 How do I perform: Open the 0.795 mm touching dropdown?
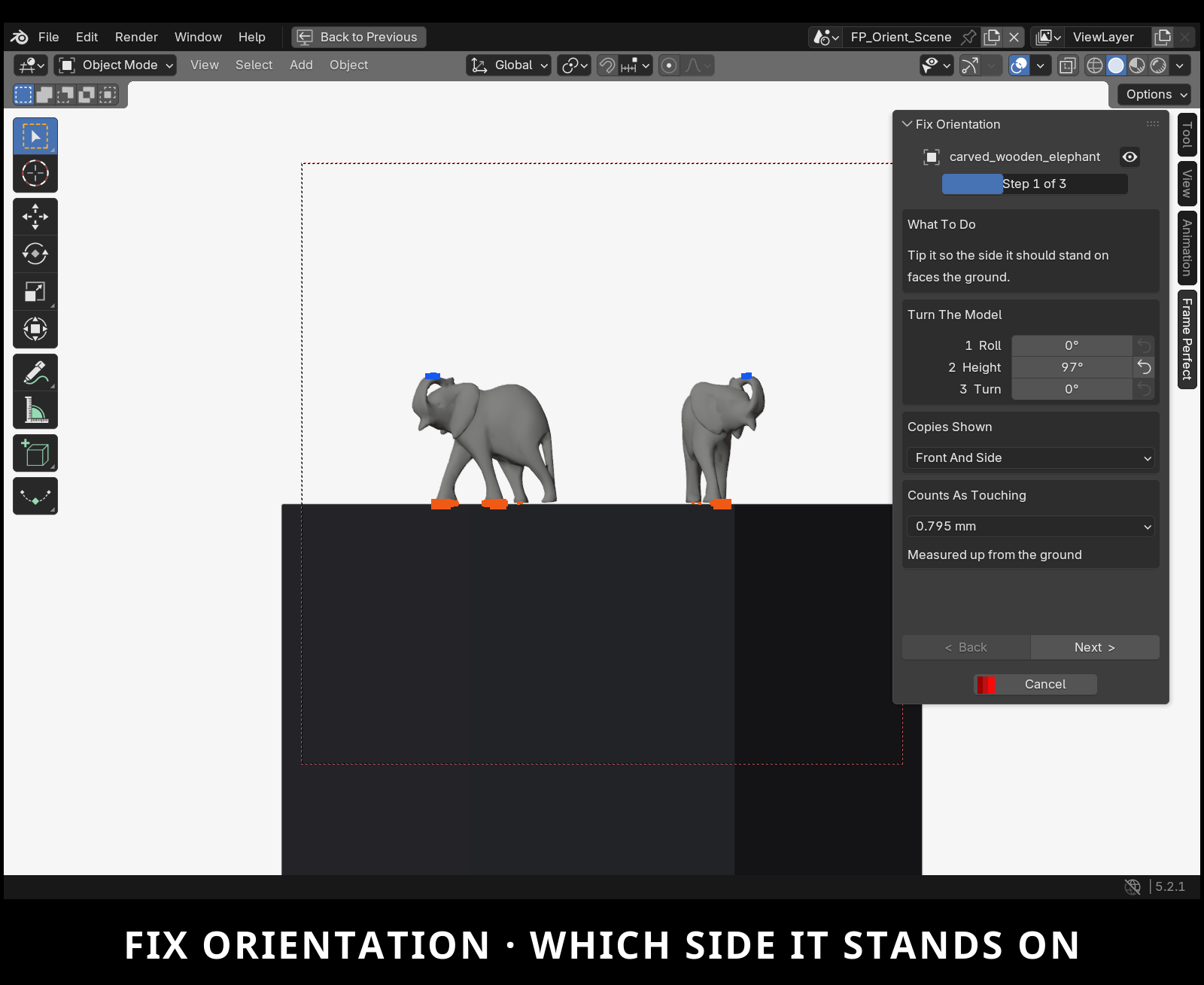pos(1030,526)
